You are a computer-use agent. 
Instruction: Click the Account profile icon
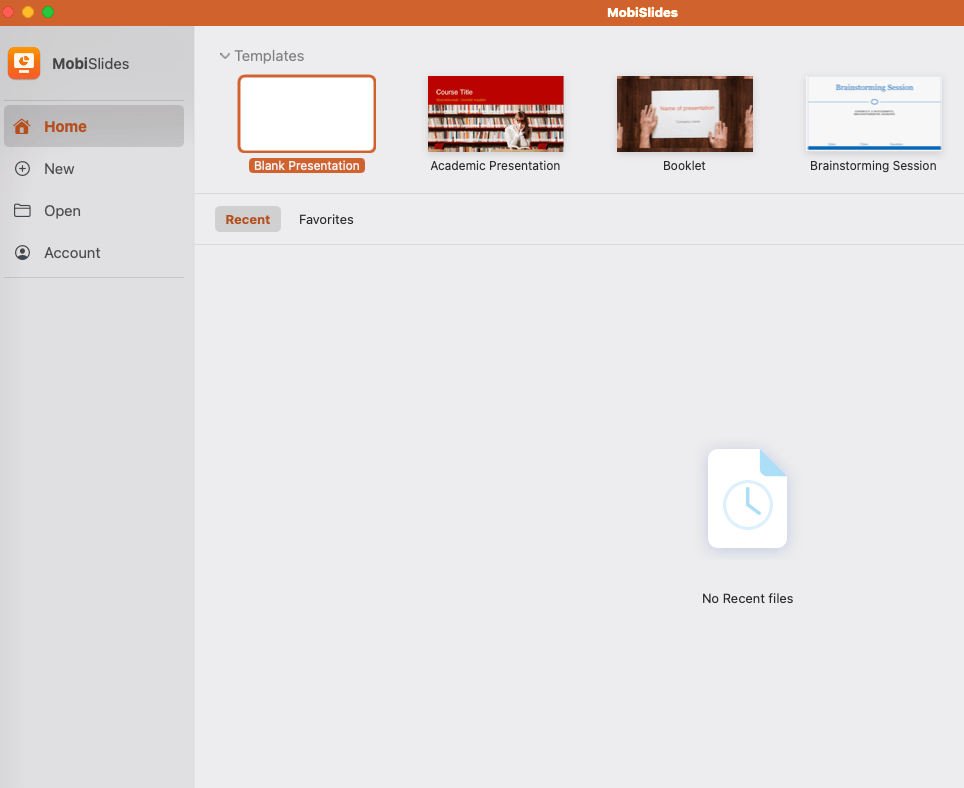(22, 253)
